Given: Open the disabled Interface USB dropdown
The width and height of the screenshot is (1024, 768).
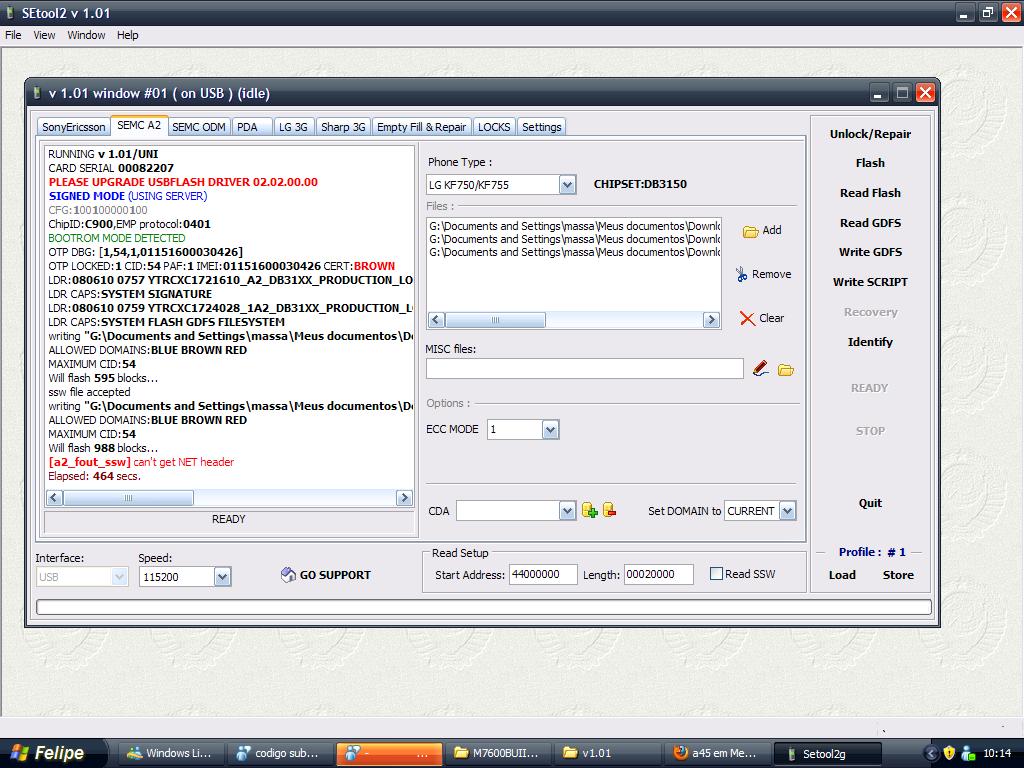Looking at the screenshot, I should click(x=119, y=577).
